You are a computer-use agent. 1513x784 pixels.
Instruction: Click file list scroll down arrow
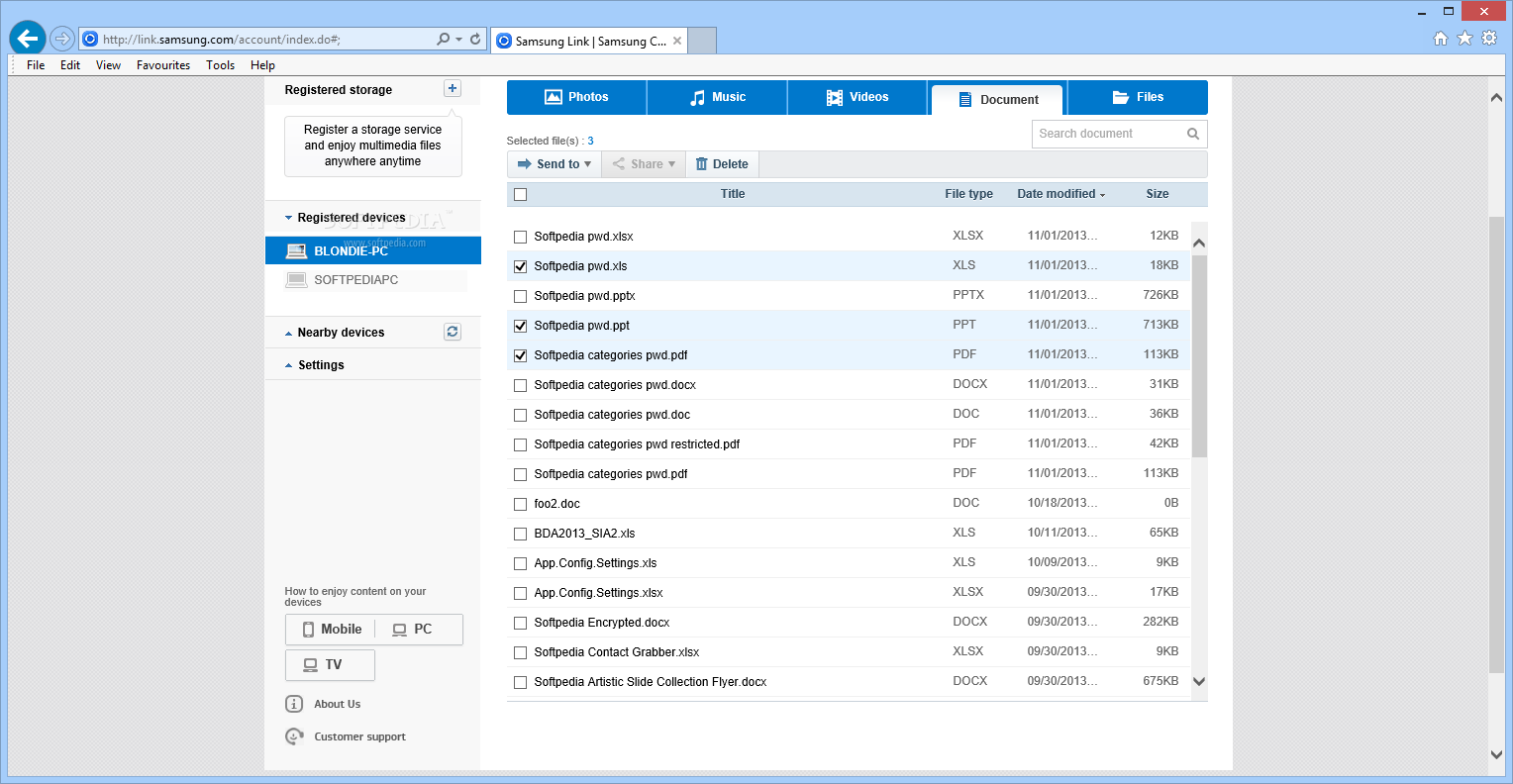click(x=1199, y=681)
